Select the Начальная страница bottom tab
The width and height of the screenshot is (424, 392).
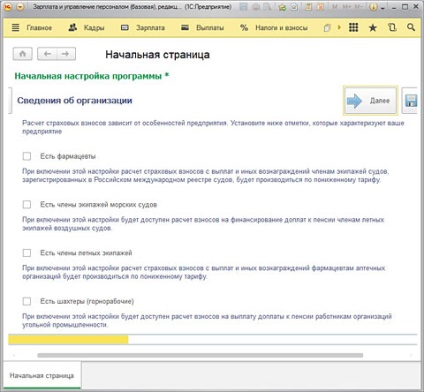click(42, 376)
